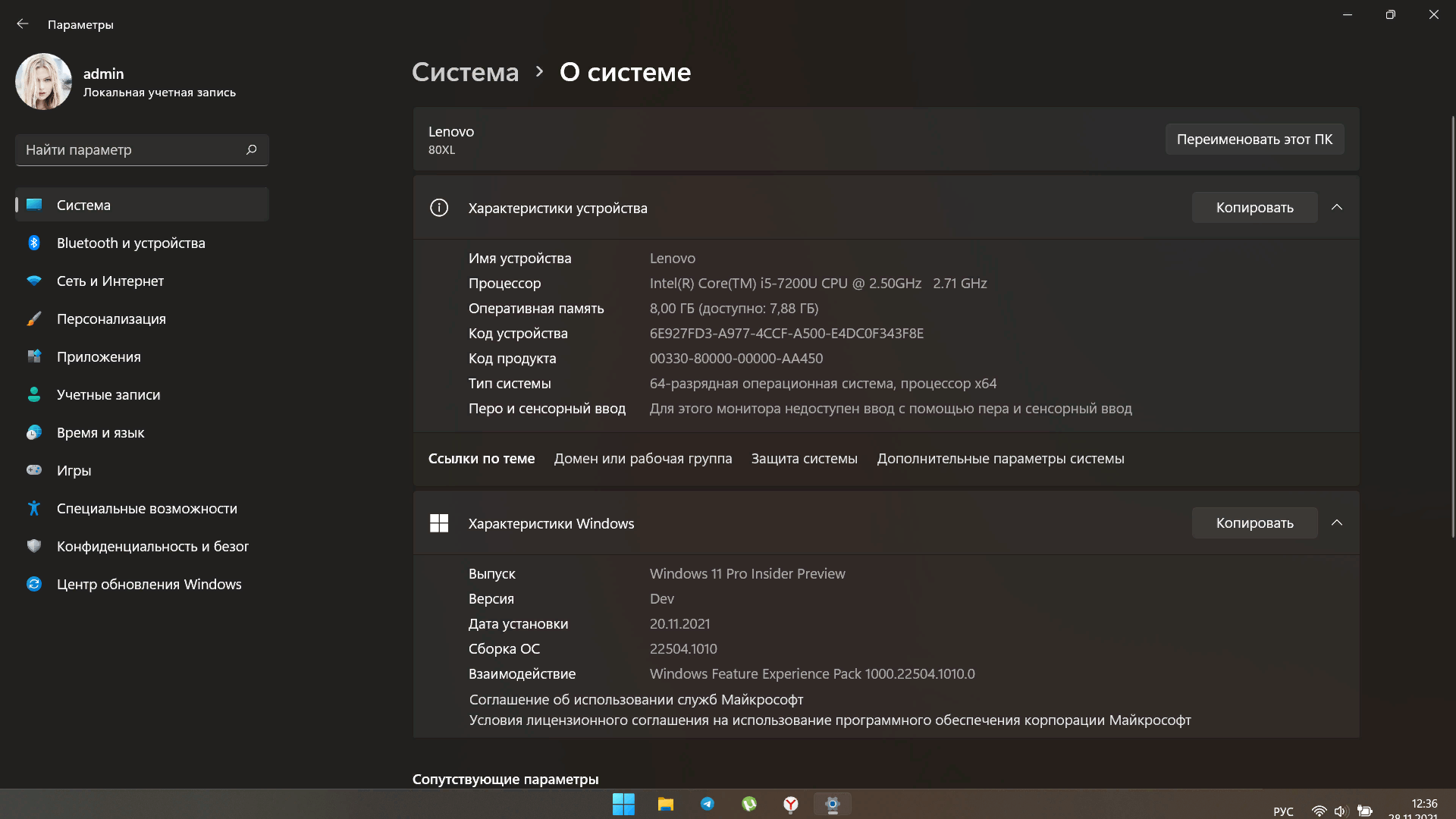Open Специальные возможности section

tap(142, 508)
